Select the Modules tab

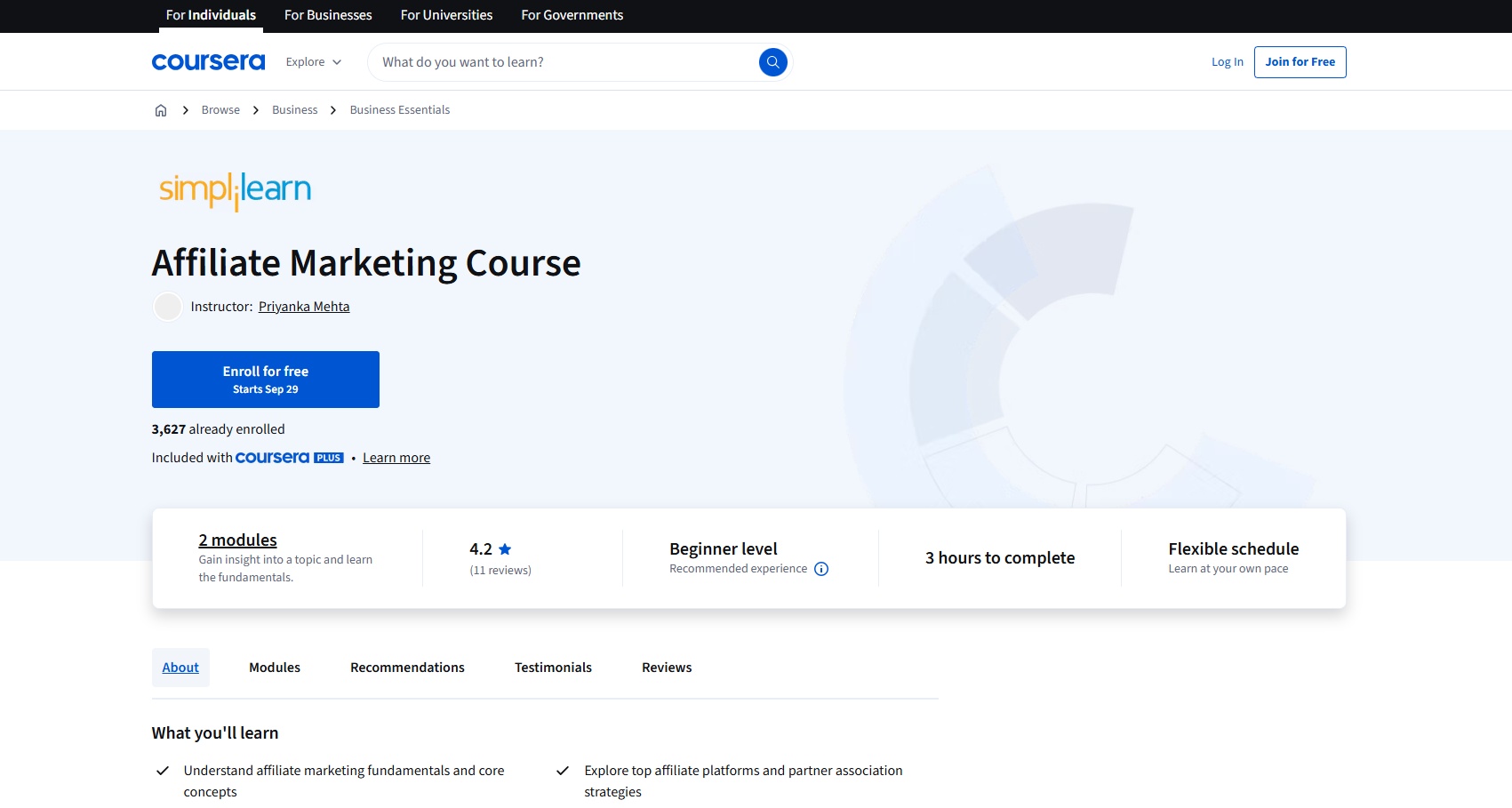coord(275,668)
